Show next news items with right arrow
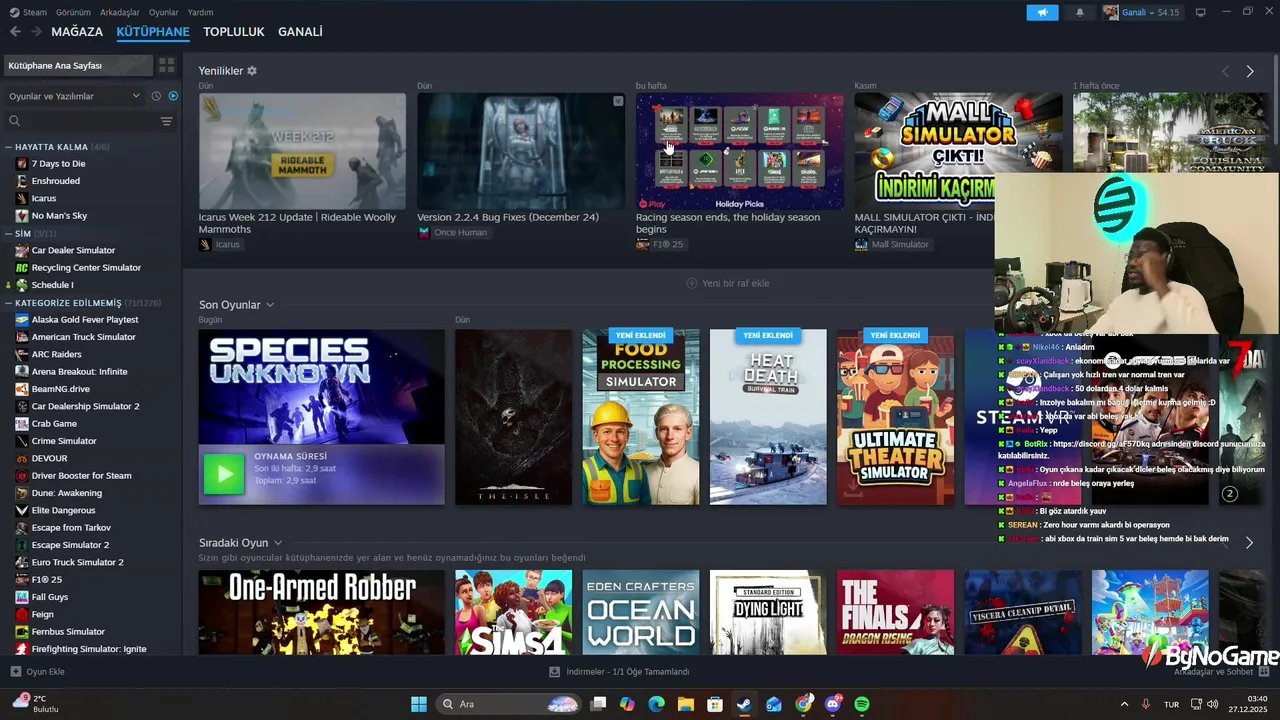Screen dimensions: 1280x720 tap(1250, 71)
